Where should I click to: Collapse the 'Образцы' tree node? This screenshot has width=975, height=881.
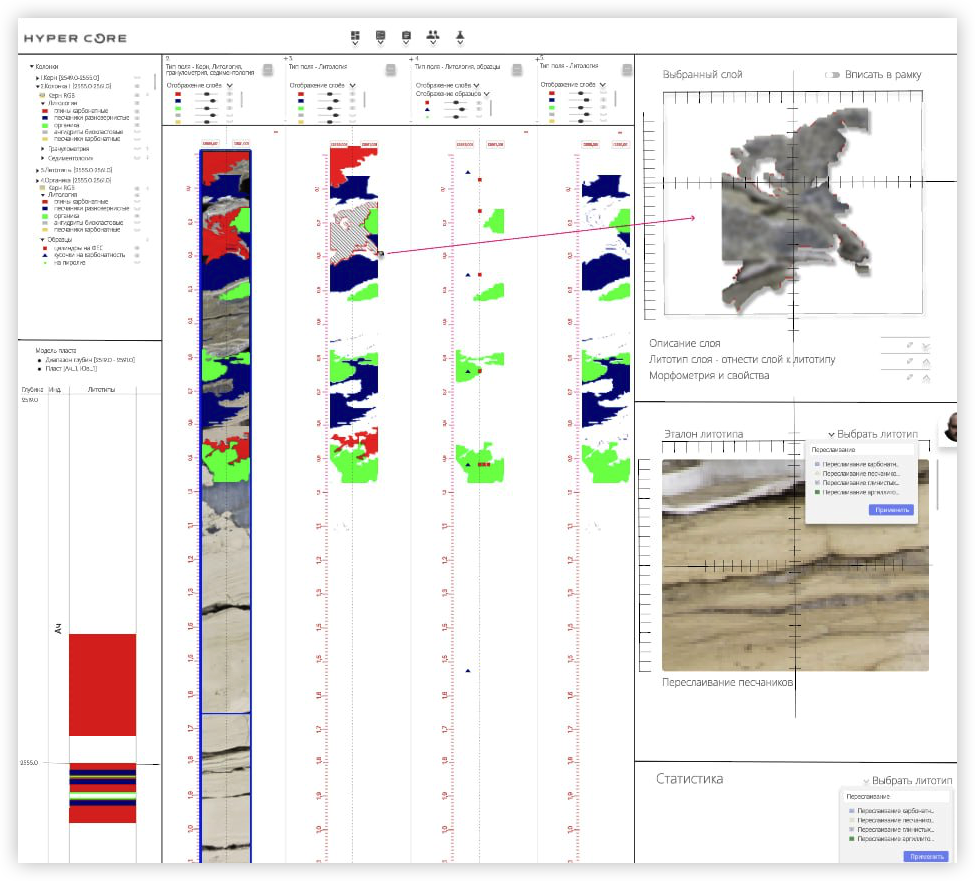click(42, 239)
